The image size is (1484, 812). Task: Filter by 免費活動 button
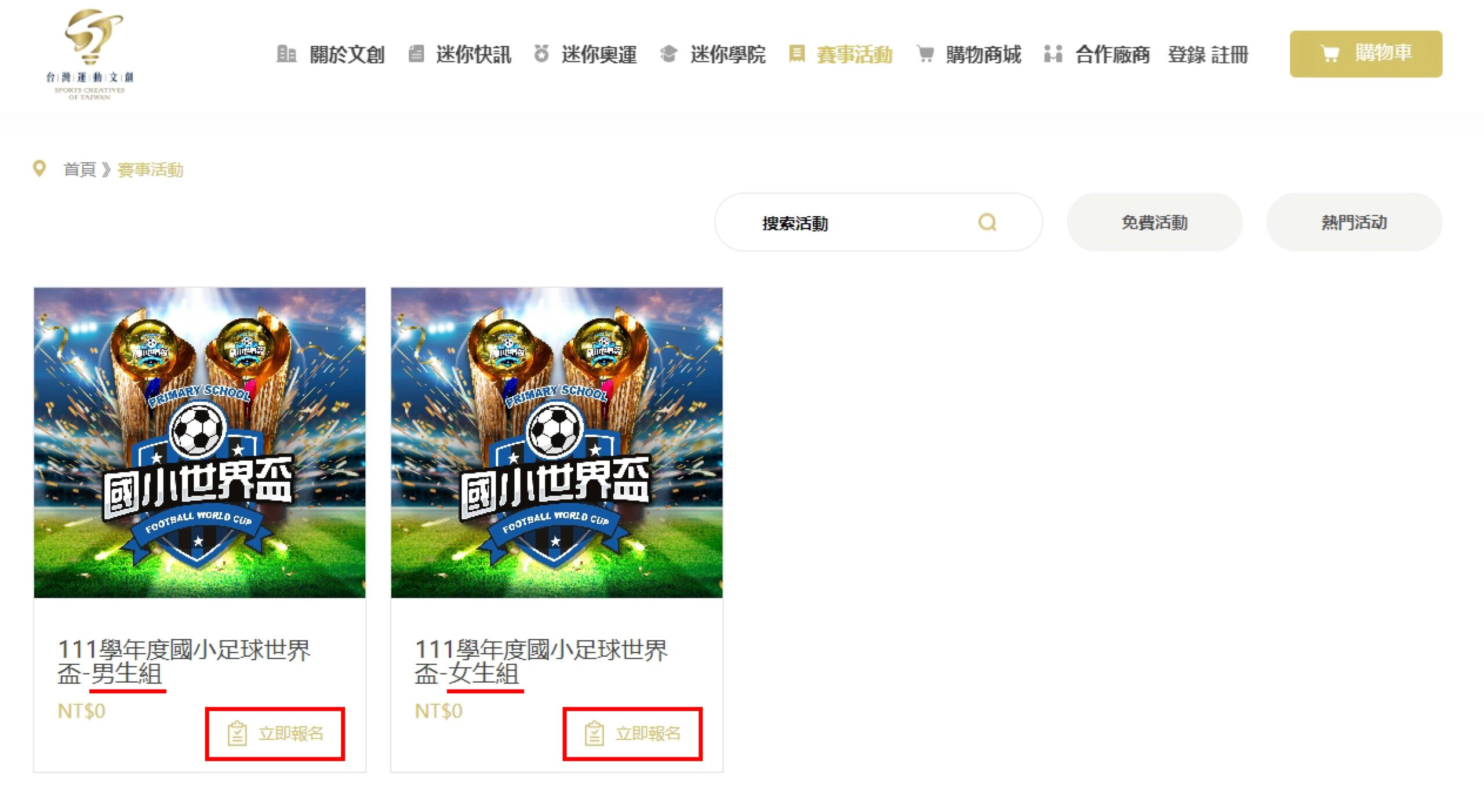(1154, 223)
